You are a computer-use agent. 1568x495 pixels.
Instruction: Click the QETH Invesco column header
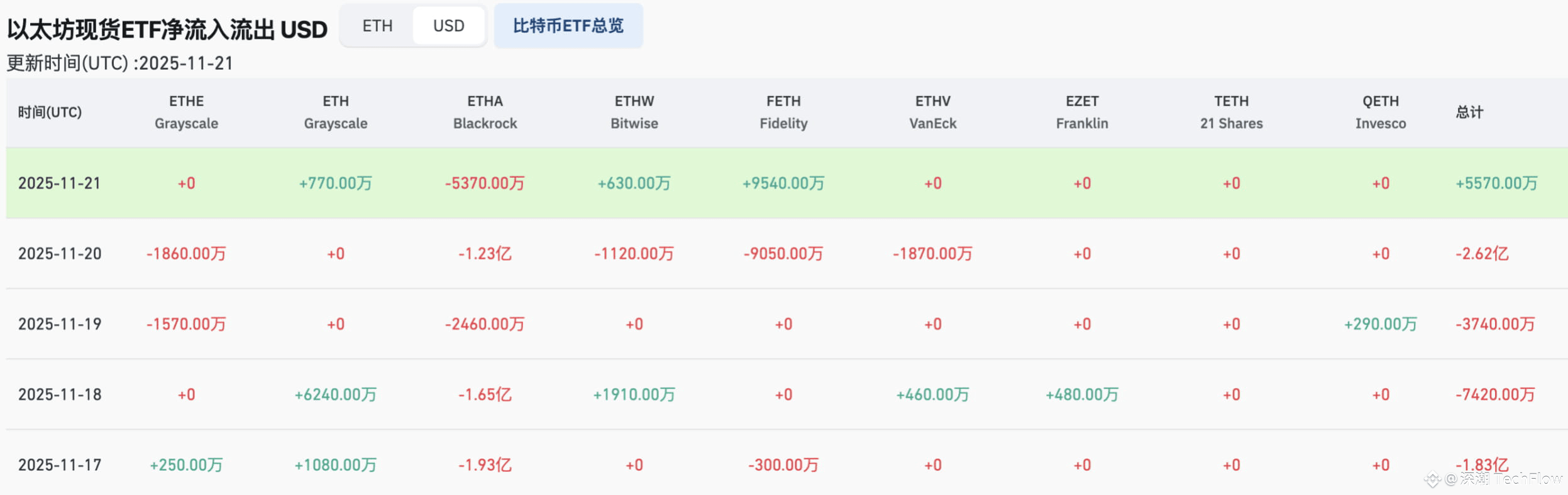(x=1380, y=112)
